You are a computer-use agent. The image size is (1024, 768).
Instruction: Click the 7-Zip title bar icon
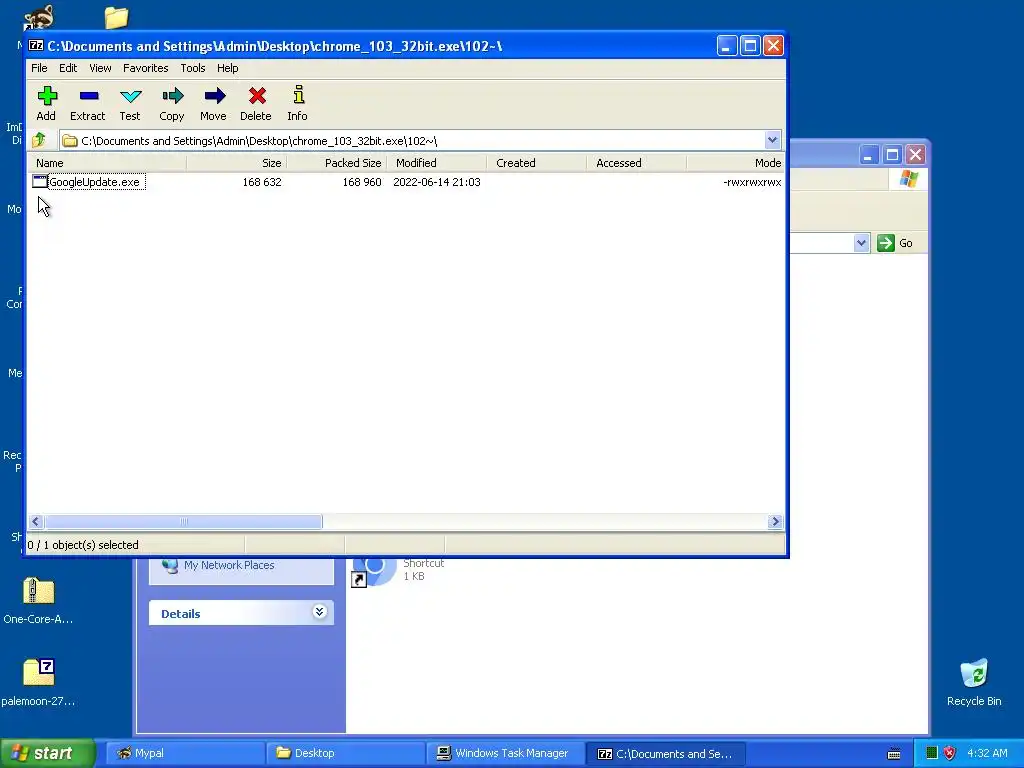coord(37,46)
